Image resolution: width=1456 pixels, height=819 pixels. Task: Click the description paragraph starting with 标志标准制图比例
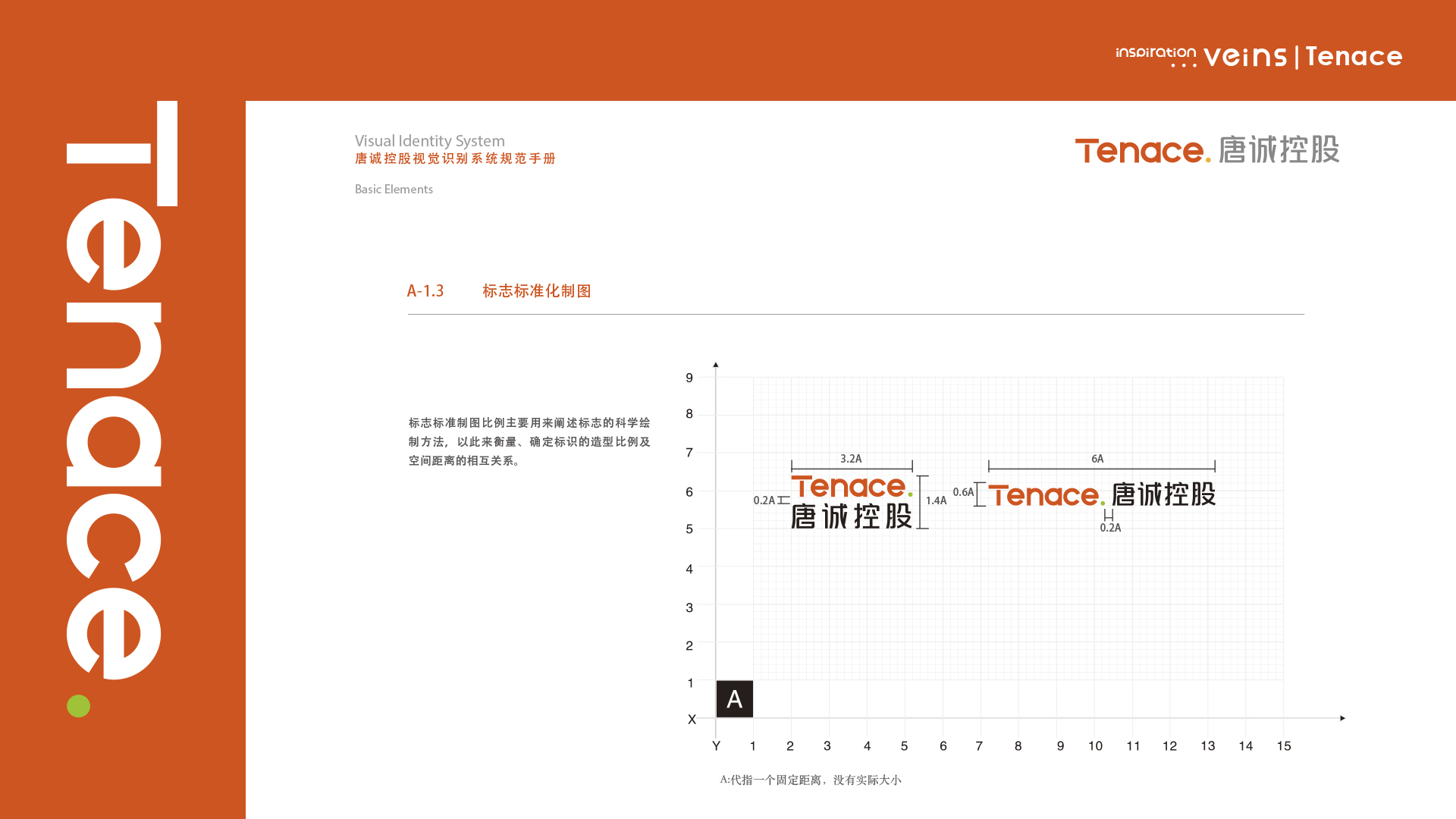click(529, 441)
